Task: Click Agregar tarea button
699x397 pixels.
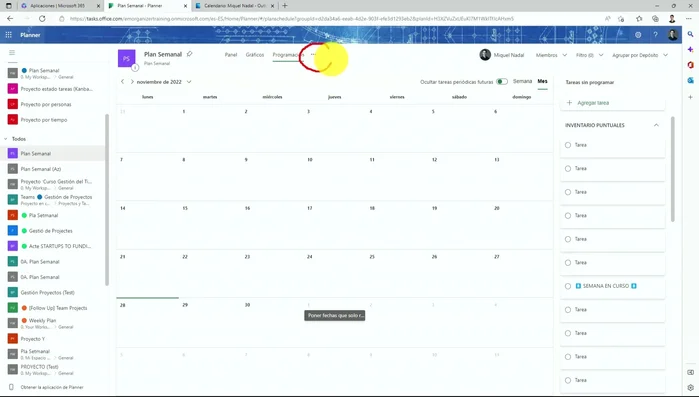Action: 613,103
